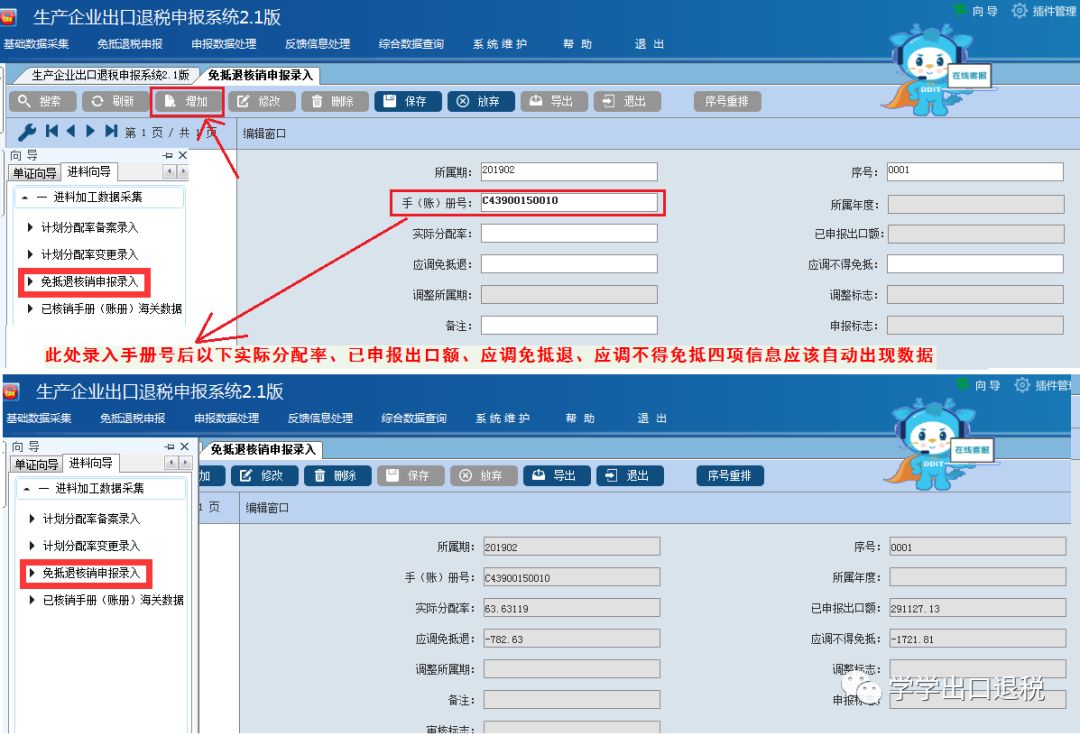Click the 应调免抵退 field showing -782.63

click(572, 639)
